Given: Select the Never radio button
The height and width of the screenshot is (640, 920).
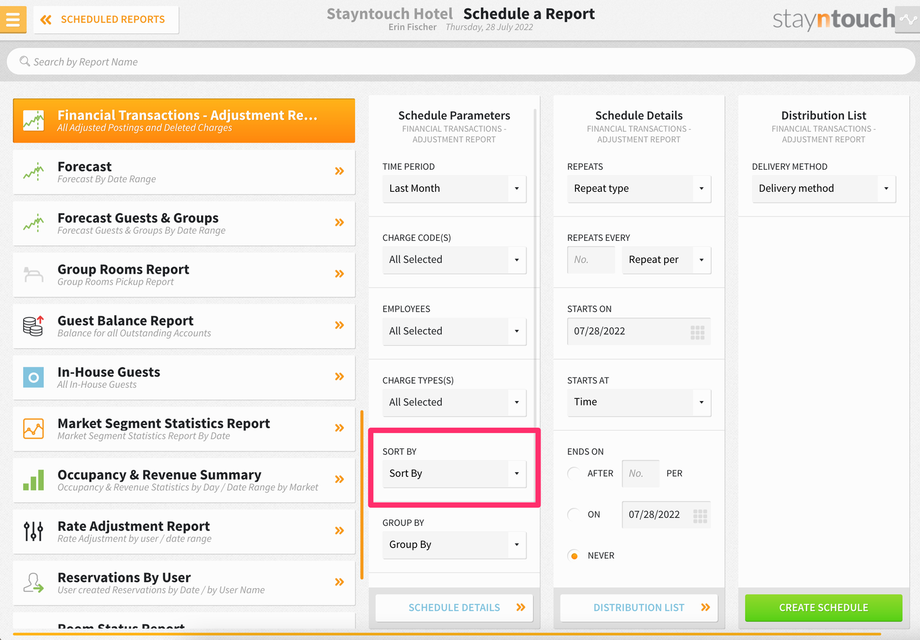Looking at the screenshot, I should click(574, 556).
